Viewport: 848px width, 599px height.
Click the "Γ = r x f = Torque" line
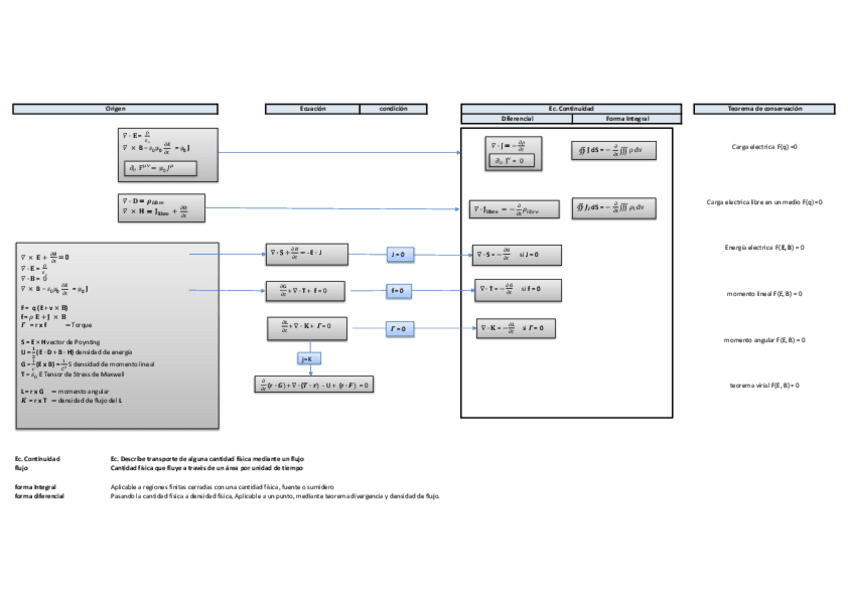[57, 325]
